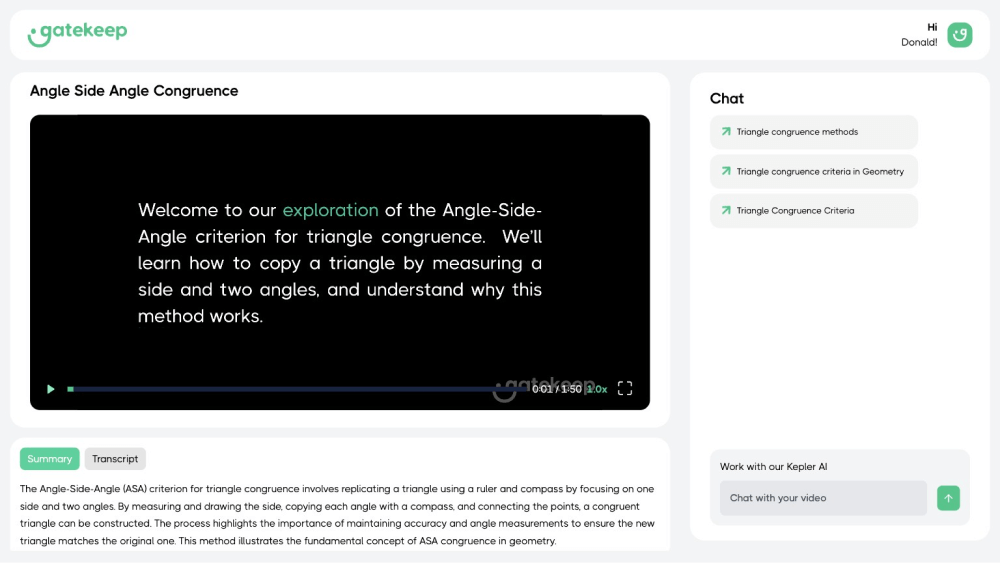1000x563 pixels.
Task: Enter fullscreen mode on the video
Action: pos(625,388)
